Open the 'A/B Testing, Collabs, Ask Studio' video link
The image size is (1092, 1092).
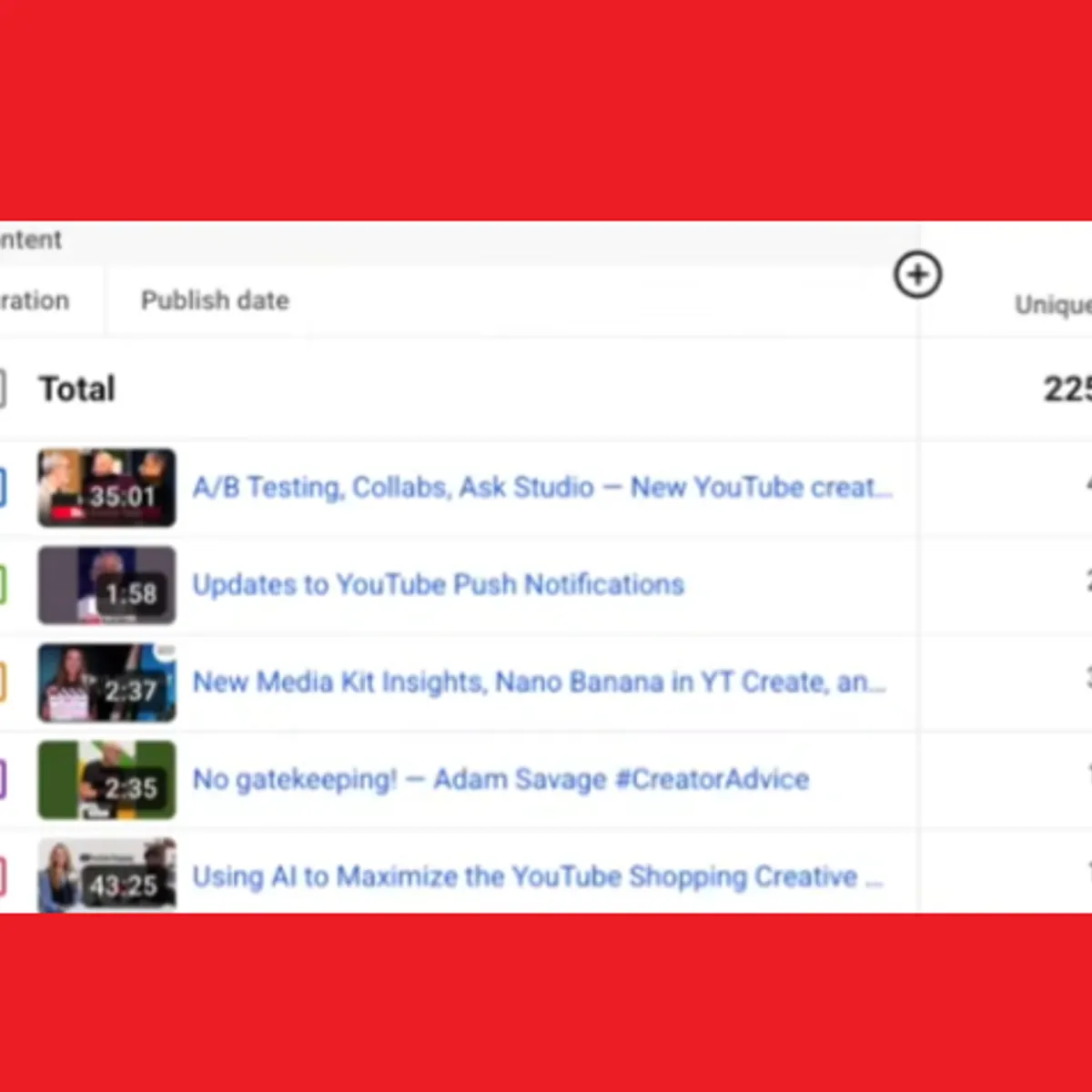542,488
